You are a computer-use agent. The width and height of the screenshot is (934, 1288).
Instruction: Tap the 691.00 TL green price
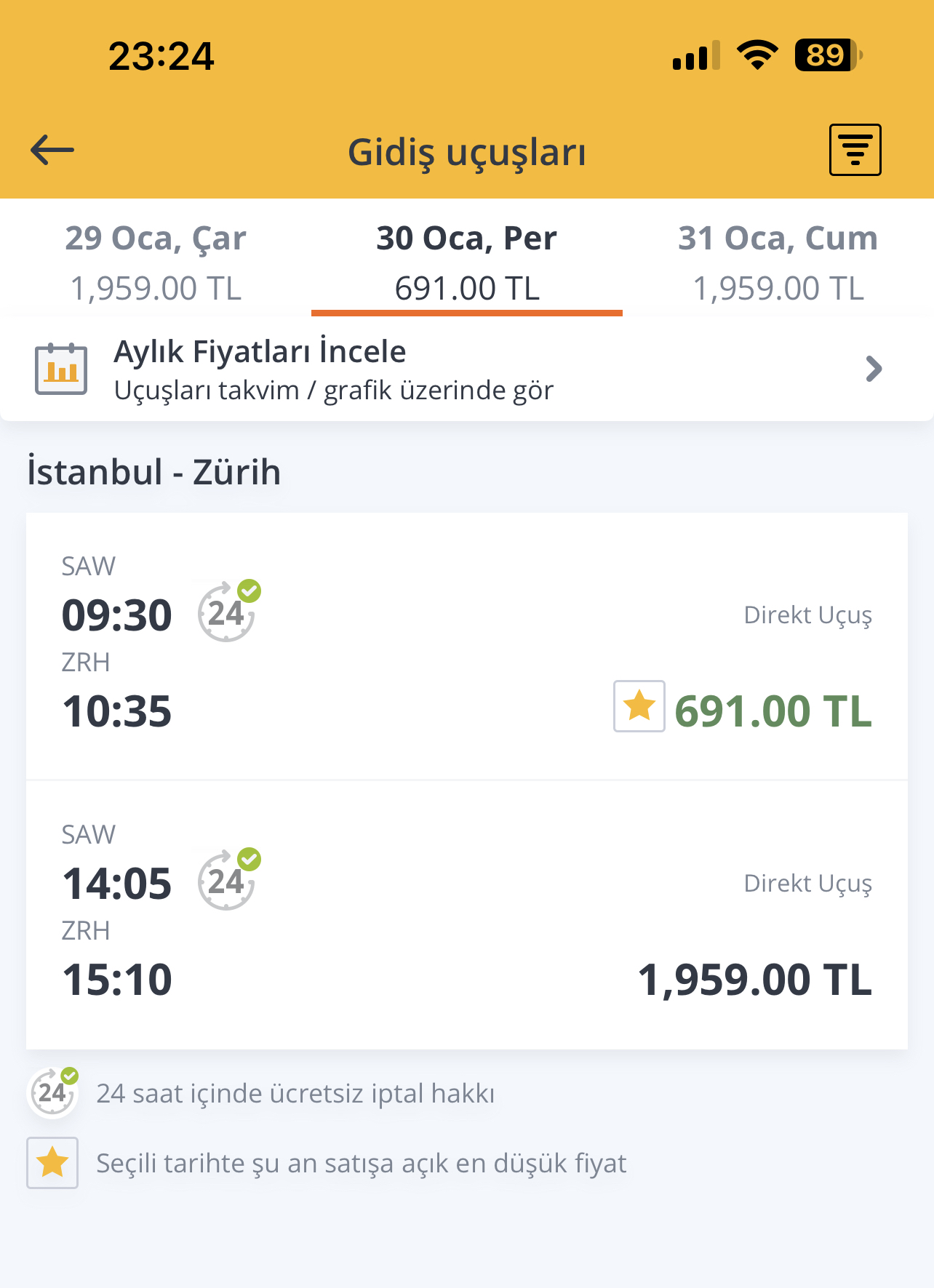coord(773,711)
